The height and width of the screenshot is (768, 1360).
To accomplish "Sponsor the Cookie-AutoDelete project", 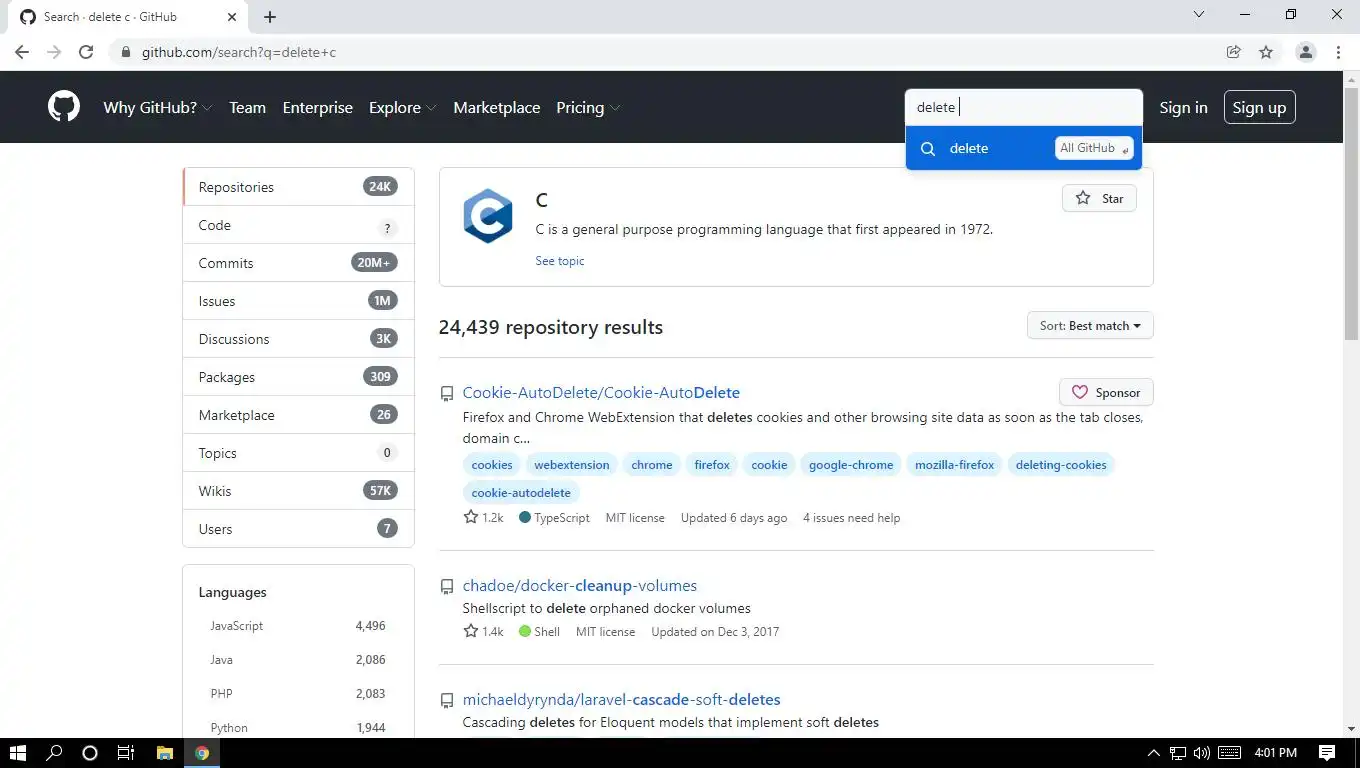I will tap(1106, 392).
